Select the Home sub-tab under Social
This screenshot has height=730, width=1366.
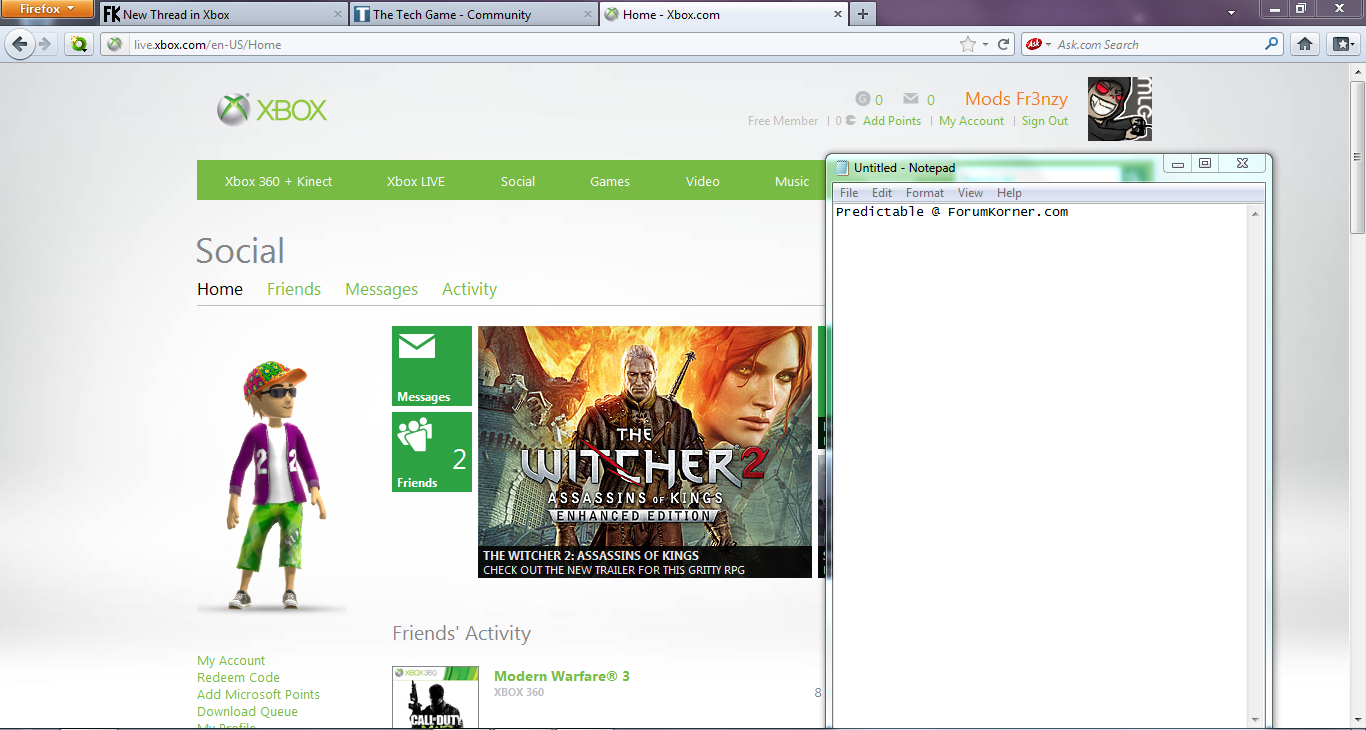click(x=220, y=289)
